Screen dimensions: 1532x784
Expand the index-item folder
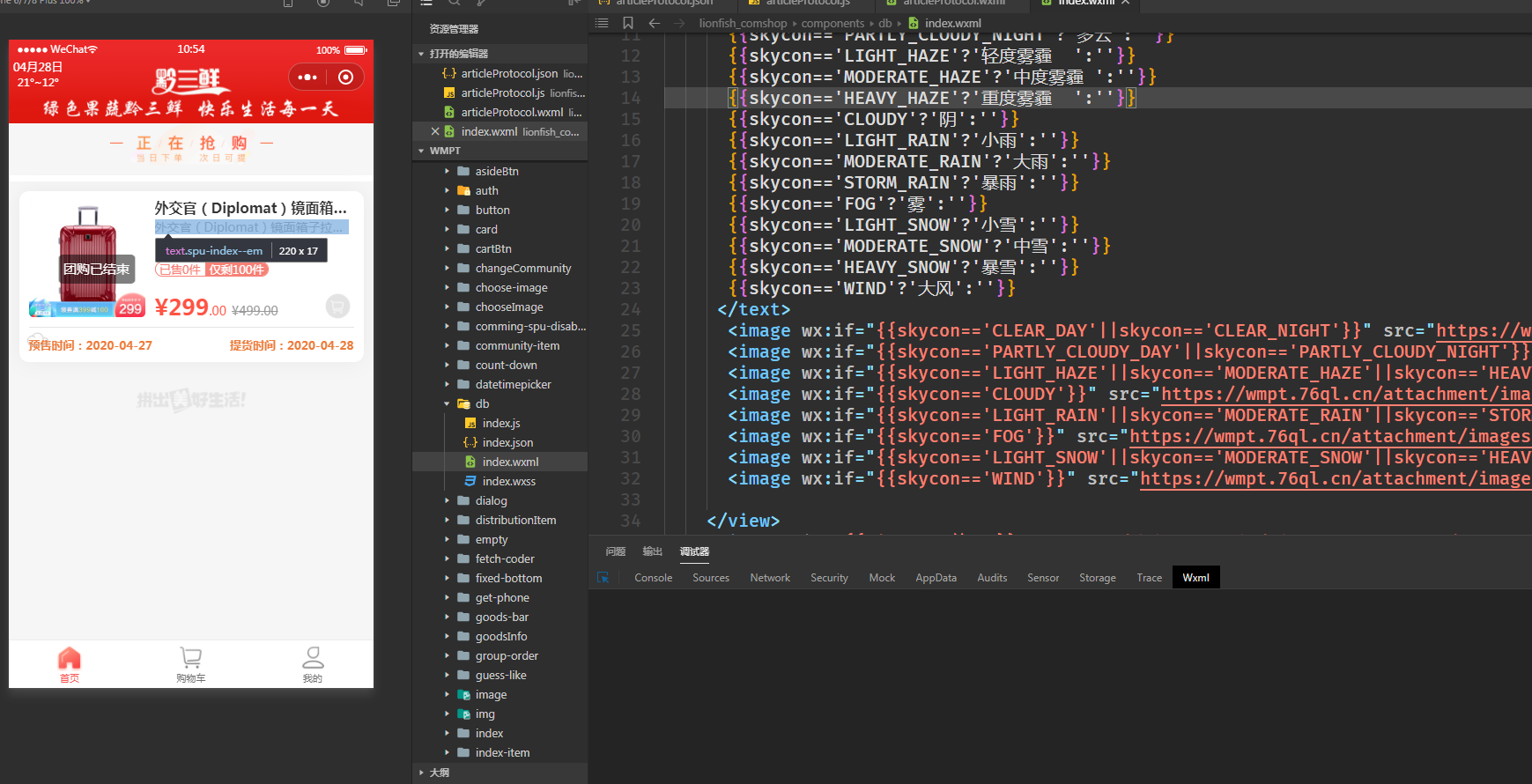click(448, 752)
